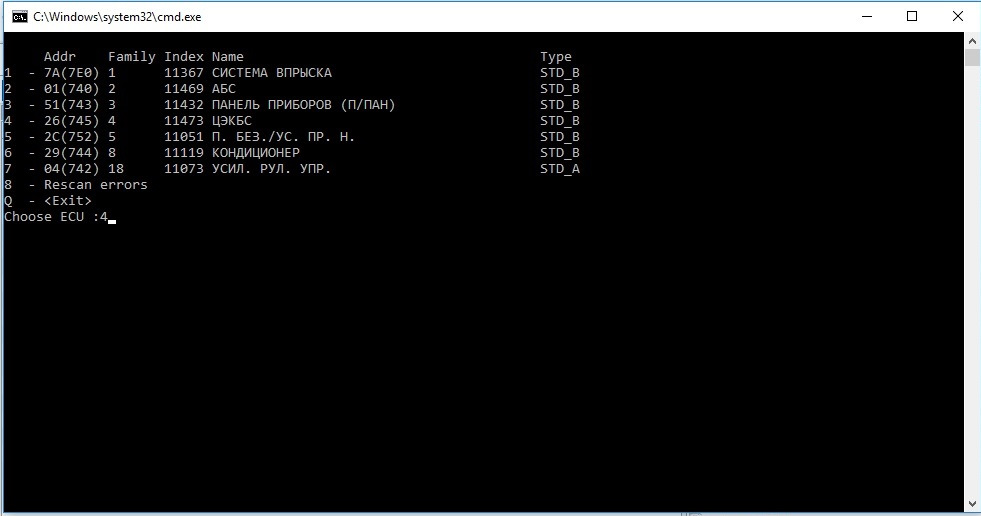Click the <Exit> option text

(68, 201)
